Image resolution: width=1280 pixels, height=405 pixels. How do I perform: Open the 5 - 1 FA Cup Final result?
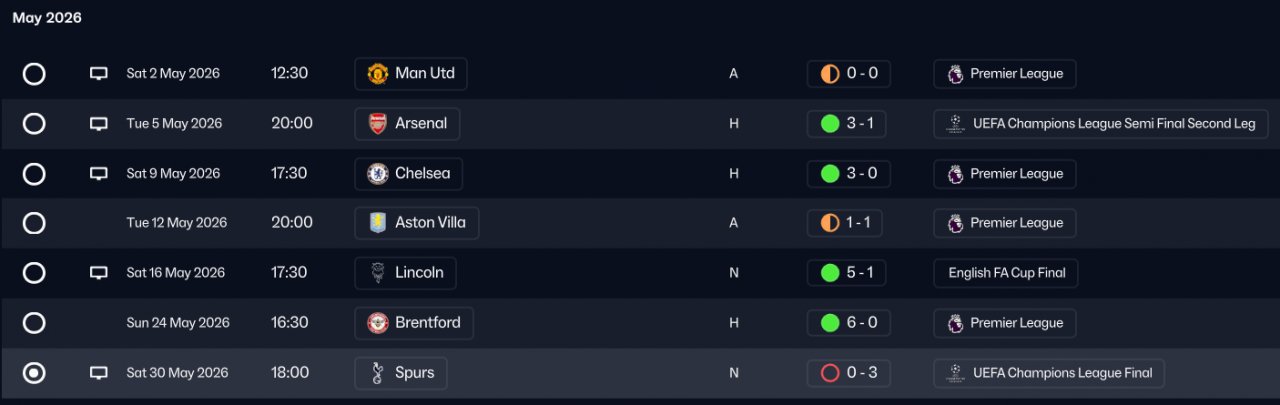847,273
